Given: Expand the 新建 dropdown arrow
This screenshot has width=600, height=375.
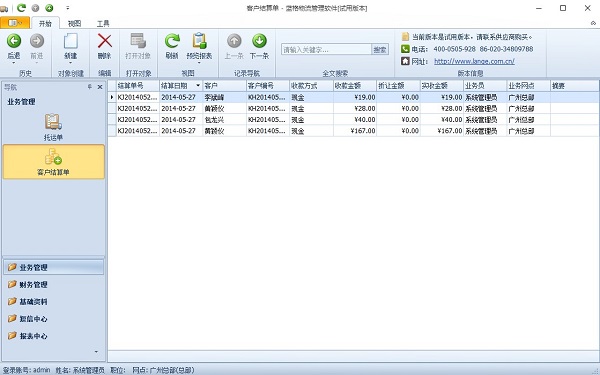Looking at the screenshot, I should [71, 63].
